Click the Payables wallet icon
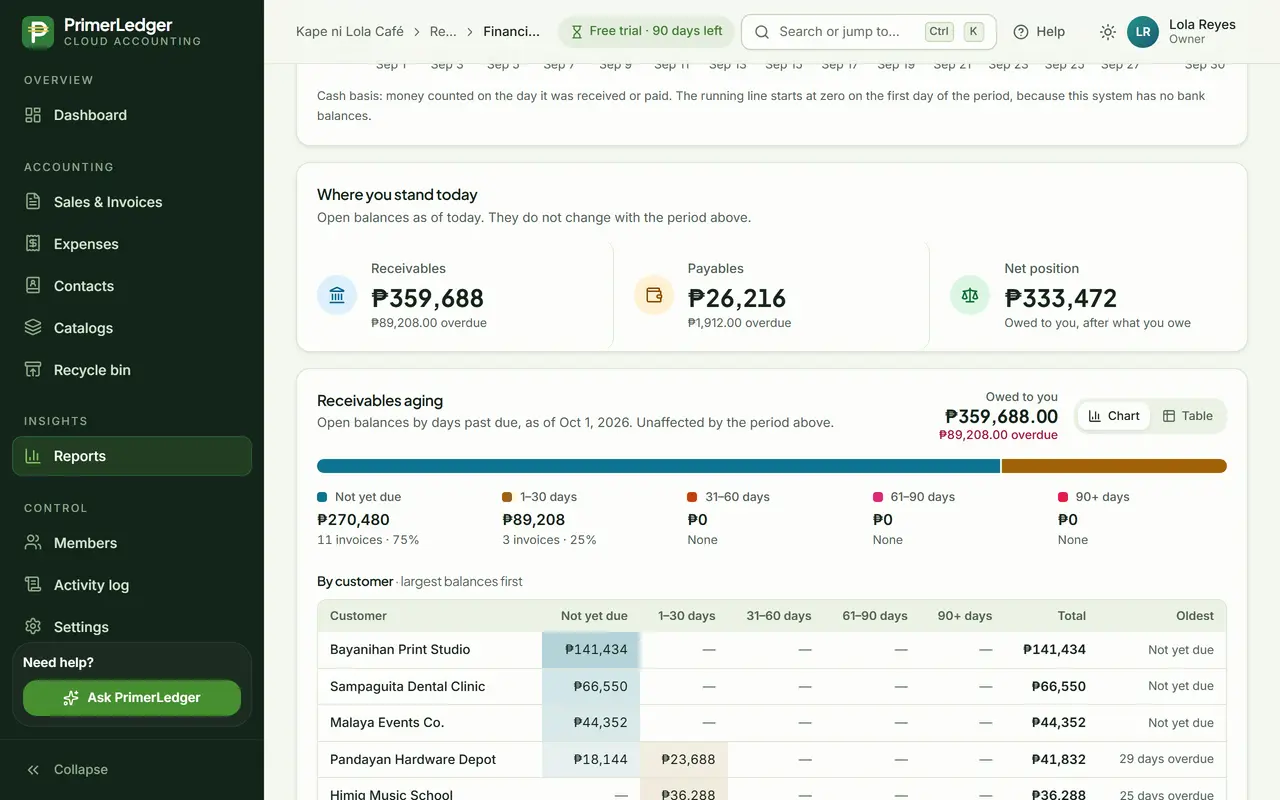 pos(654,295)
